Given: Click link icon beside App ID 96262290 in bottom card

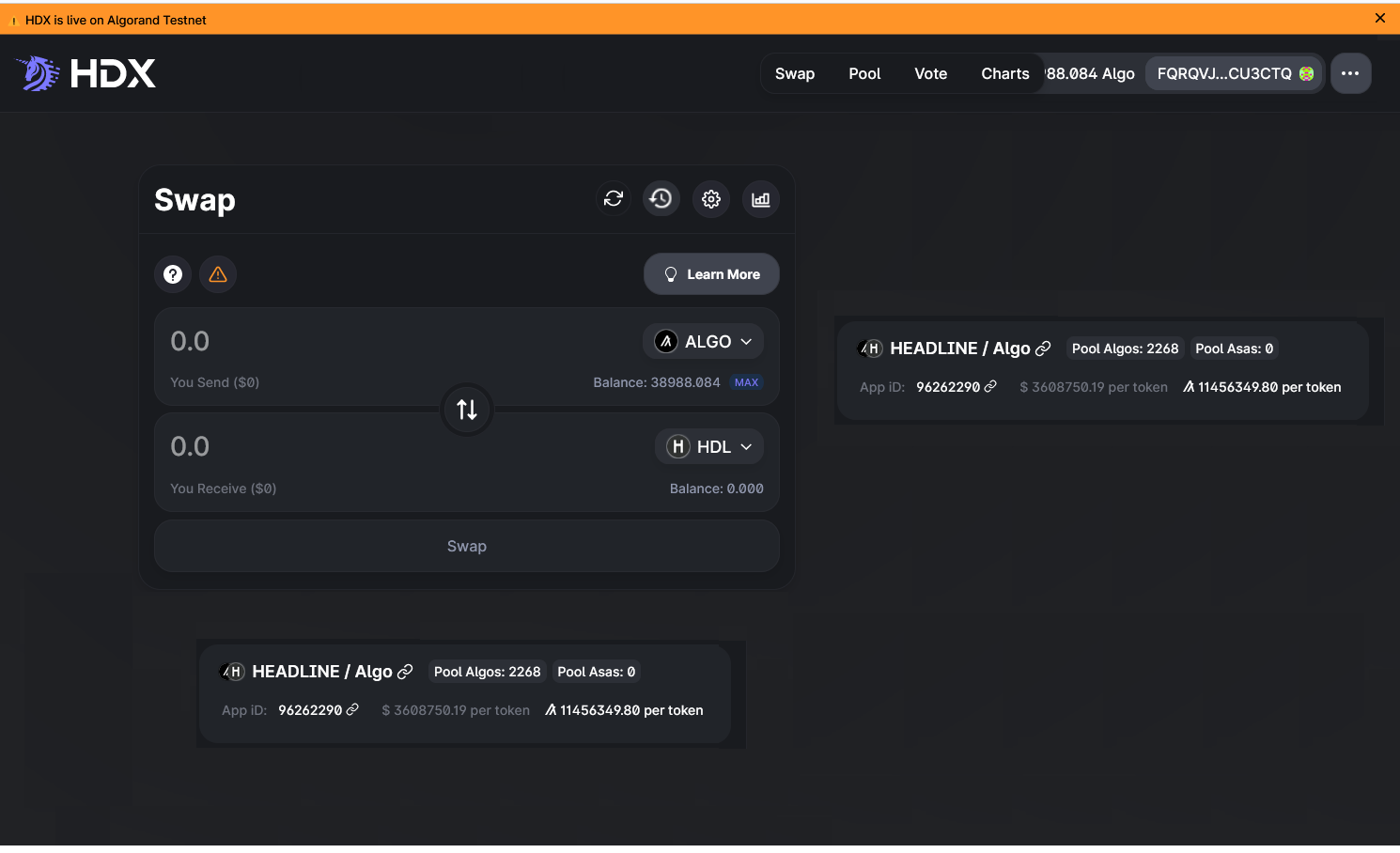Looking at the screenshot, I should pyautogui.click(x=352, y=709).
